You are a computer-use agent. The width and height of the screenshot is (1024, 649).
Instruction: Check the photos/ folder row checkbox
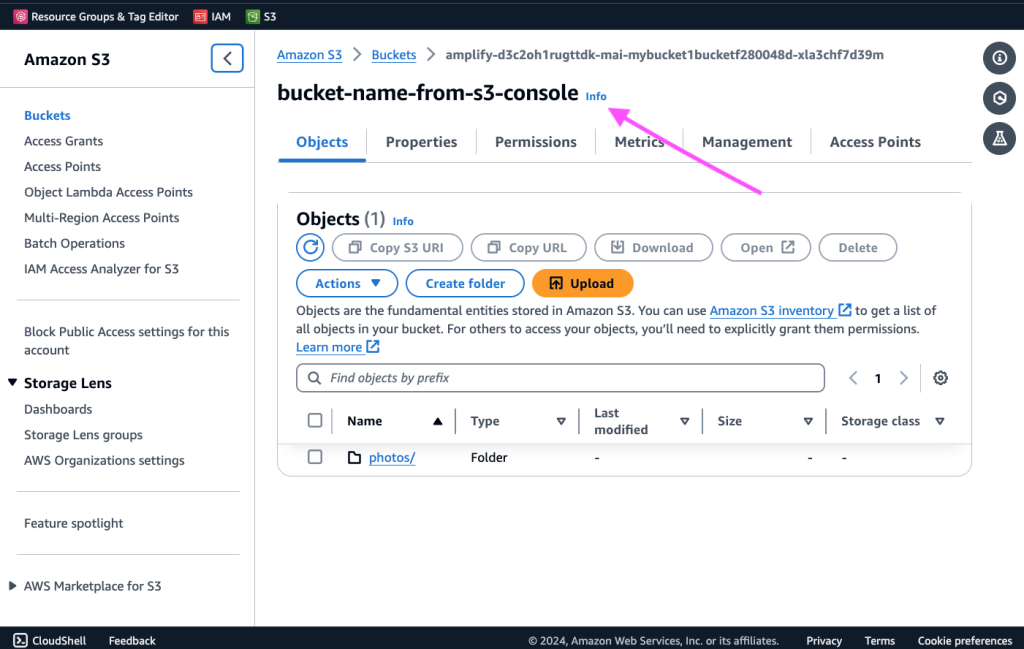[315, 457]
